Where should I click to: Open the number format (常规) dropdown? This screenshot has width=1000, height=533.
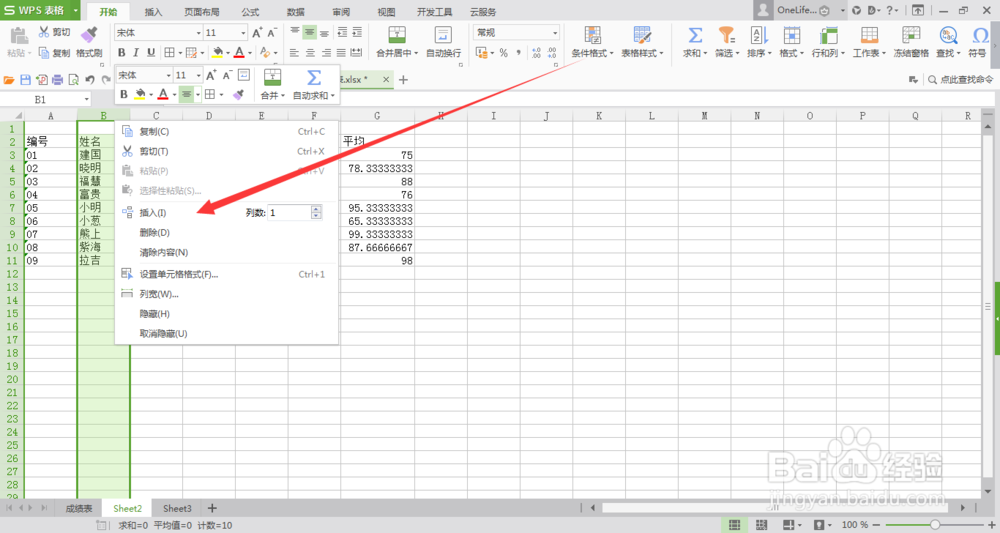click(x=555, y=33)
